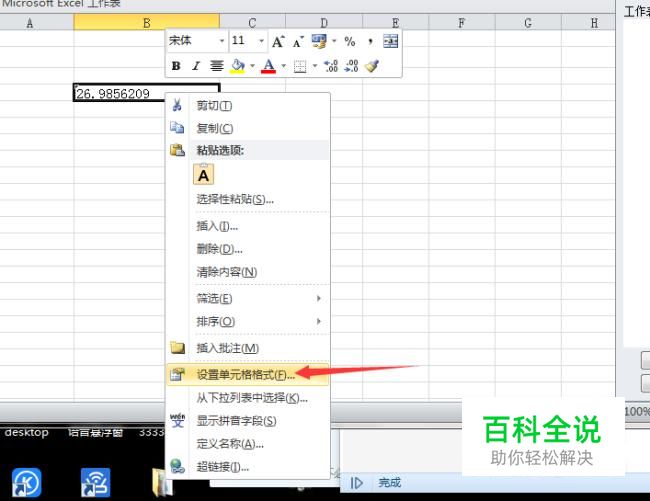Open the borders button in mini toolbar
Image resolution: width=650 pixels, height=501 pixels.
(x=300, y=66)
